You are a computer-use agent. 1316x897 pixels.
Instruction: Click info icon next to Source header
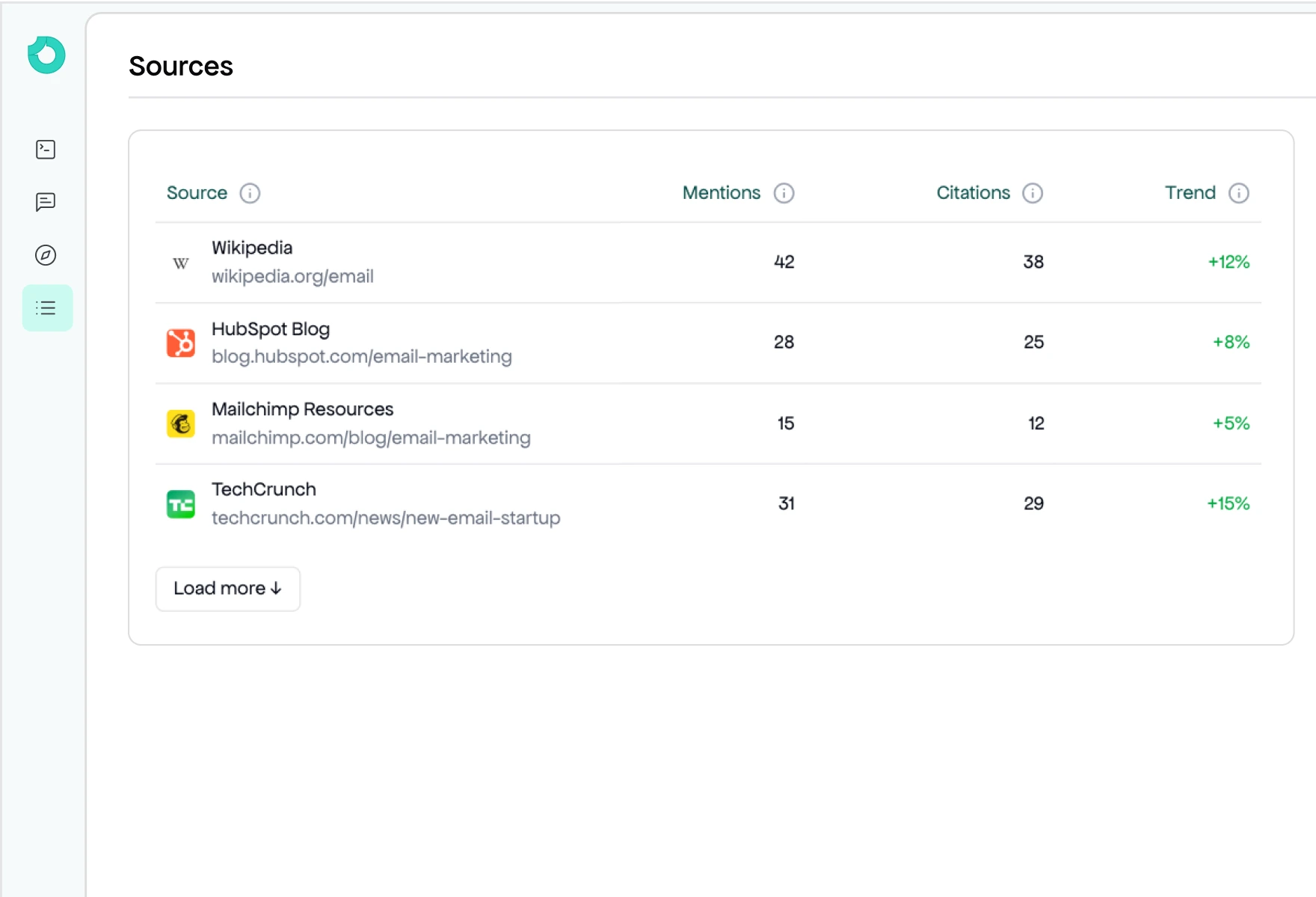click(x=250, y=193)
